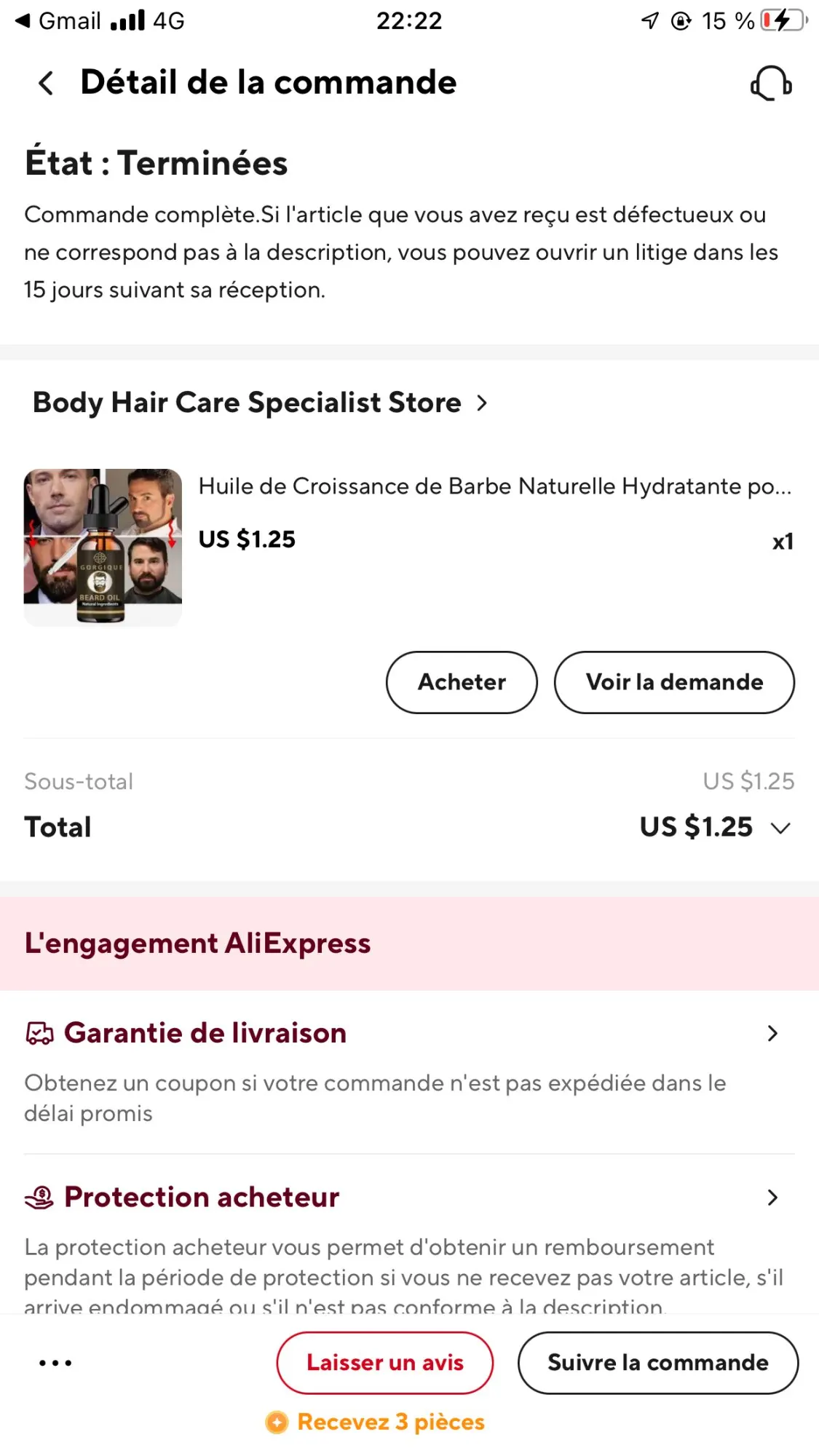The image size is (819, 1456).
Task: Expand the Garantie de livraison arrow
Action: [x=772, y=1034]
